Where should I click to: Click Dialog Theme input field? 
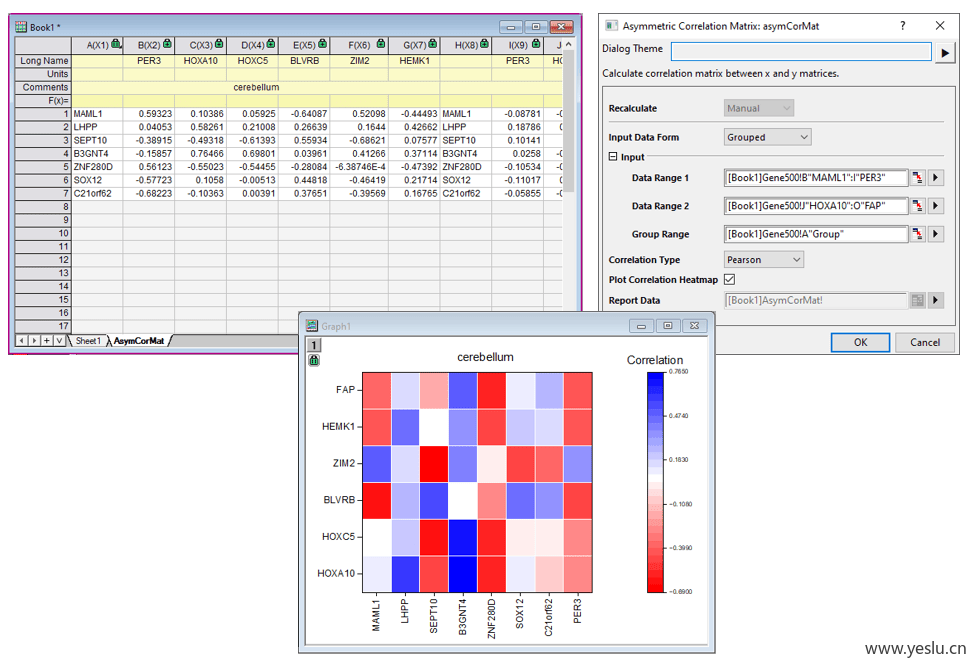pyautogui.click(x=801, y=52)
